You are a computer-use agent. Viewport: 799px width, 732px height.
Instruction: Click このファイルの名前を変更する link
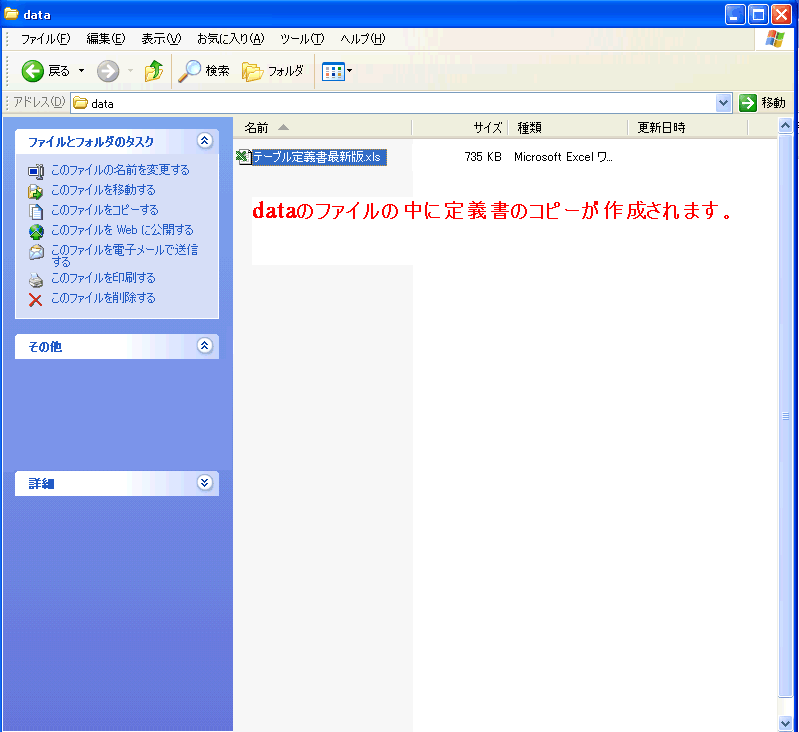pos(120,170)
